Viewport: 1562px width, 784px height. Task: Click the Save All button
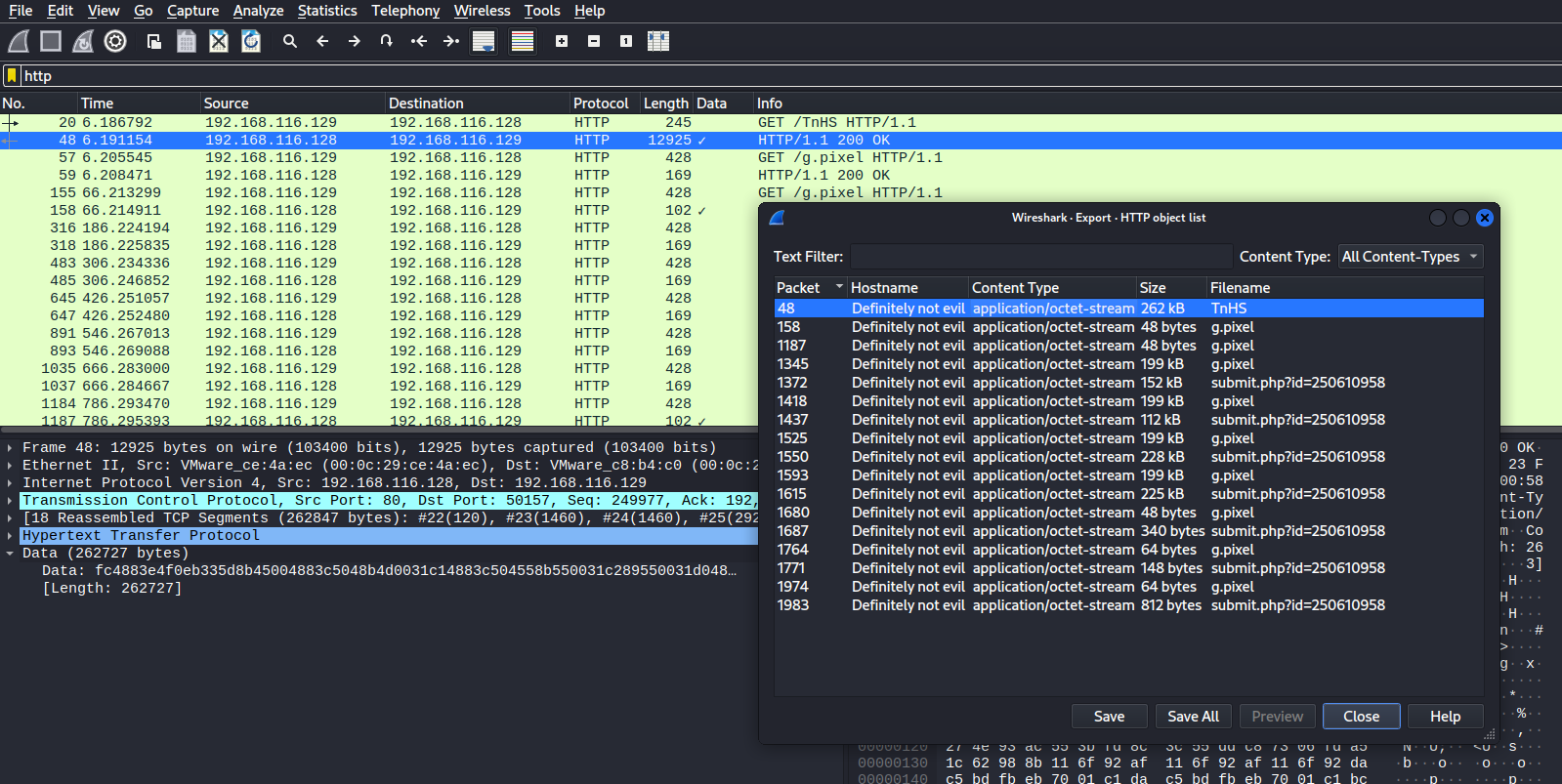[x=1193, y=717]
